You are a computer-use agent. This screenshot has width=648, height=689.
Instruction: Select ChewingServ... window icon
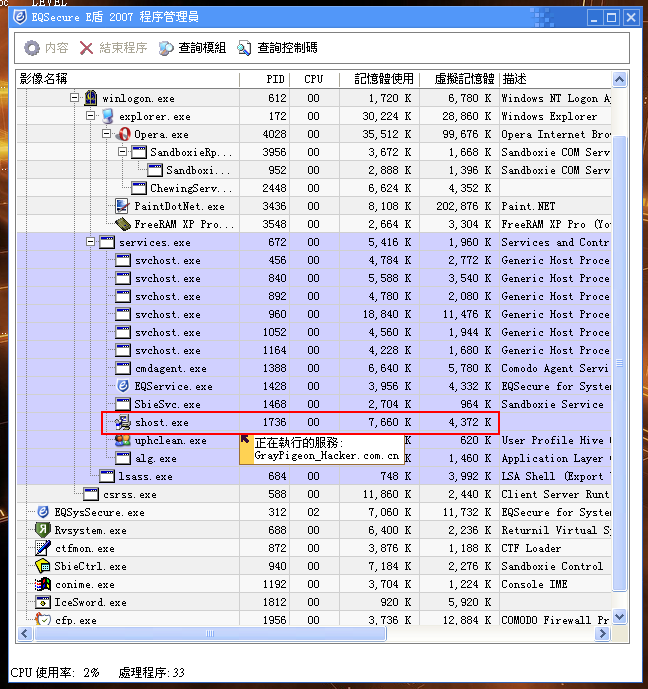click(x=139, y=188)
